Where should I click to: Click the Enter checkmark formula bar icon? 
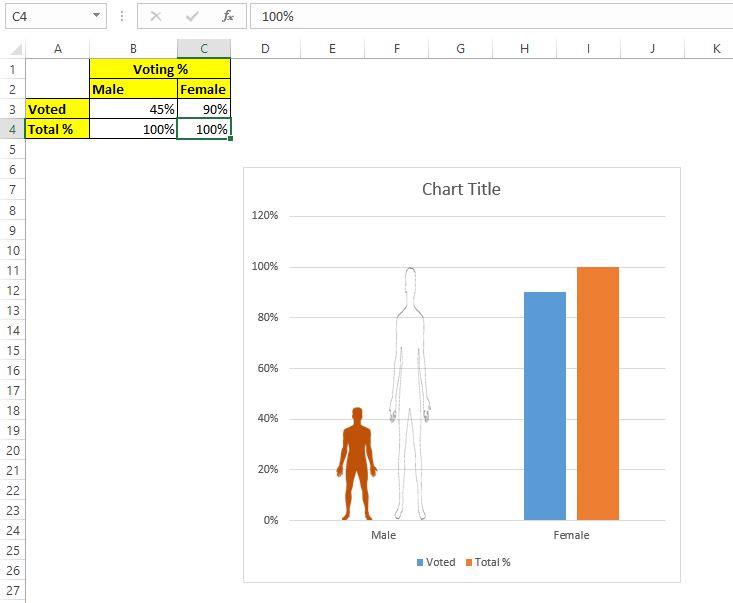192,16
